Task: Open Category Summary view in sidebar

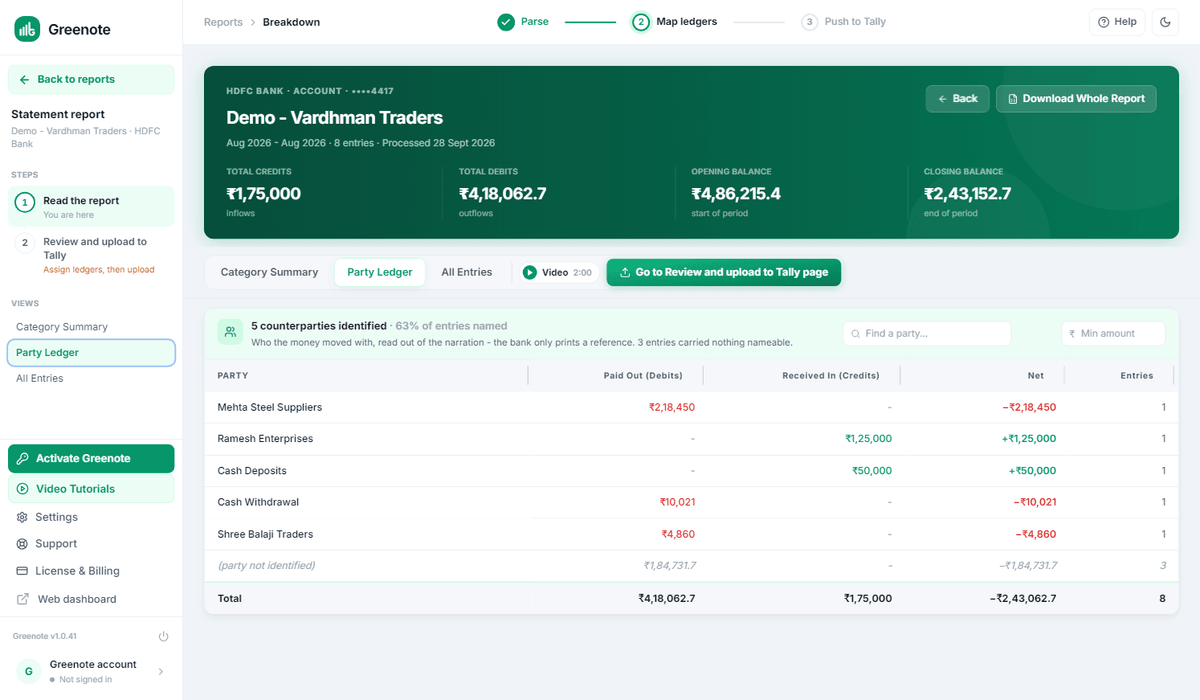Action: click(91, 327)
